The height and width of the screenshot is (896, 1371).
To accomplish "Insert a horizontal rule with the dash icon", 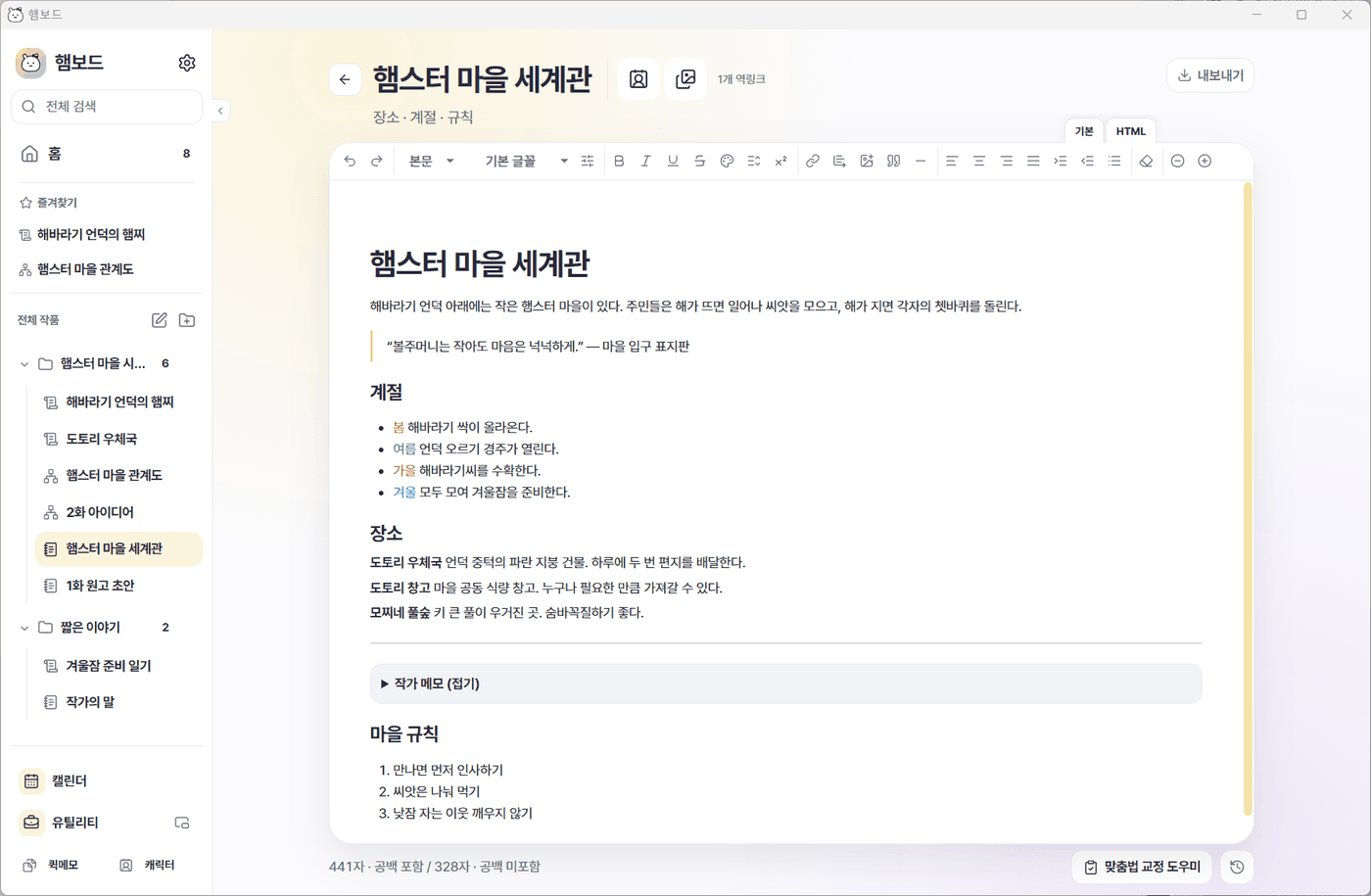I will click(921, 162).
